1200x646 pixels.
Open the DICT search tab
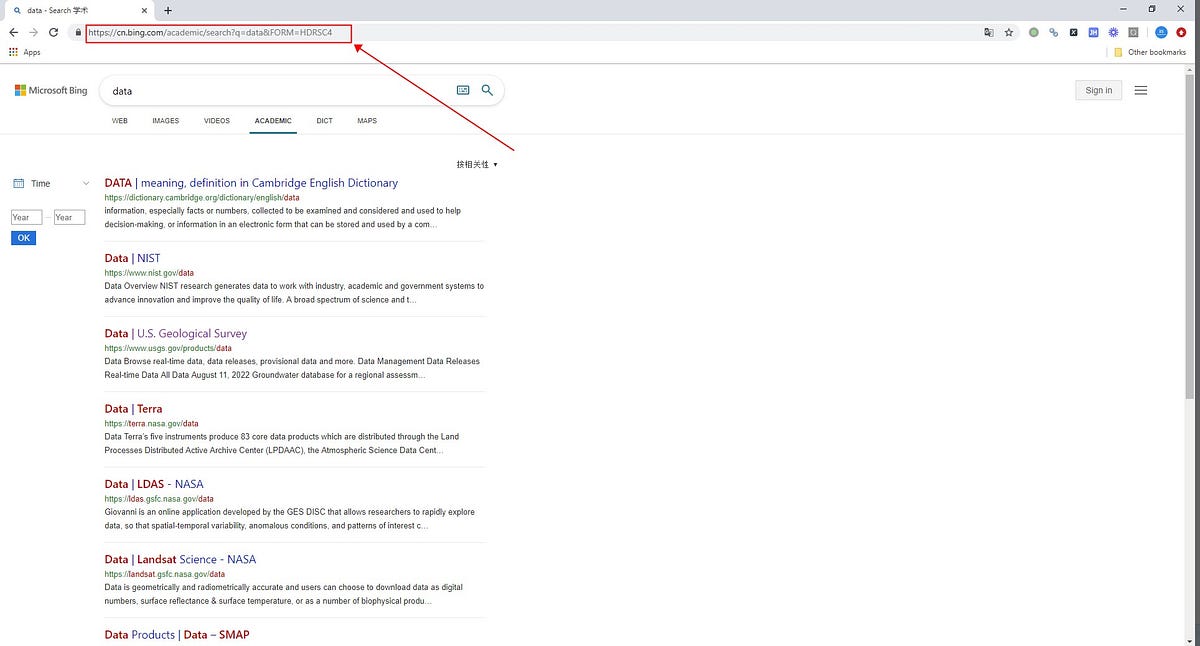[x=324, y=120]
